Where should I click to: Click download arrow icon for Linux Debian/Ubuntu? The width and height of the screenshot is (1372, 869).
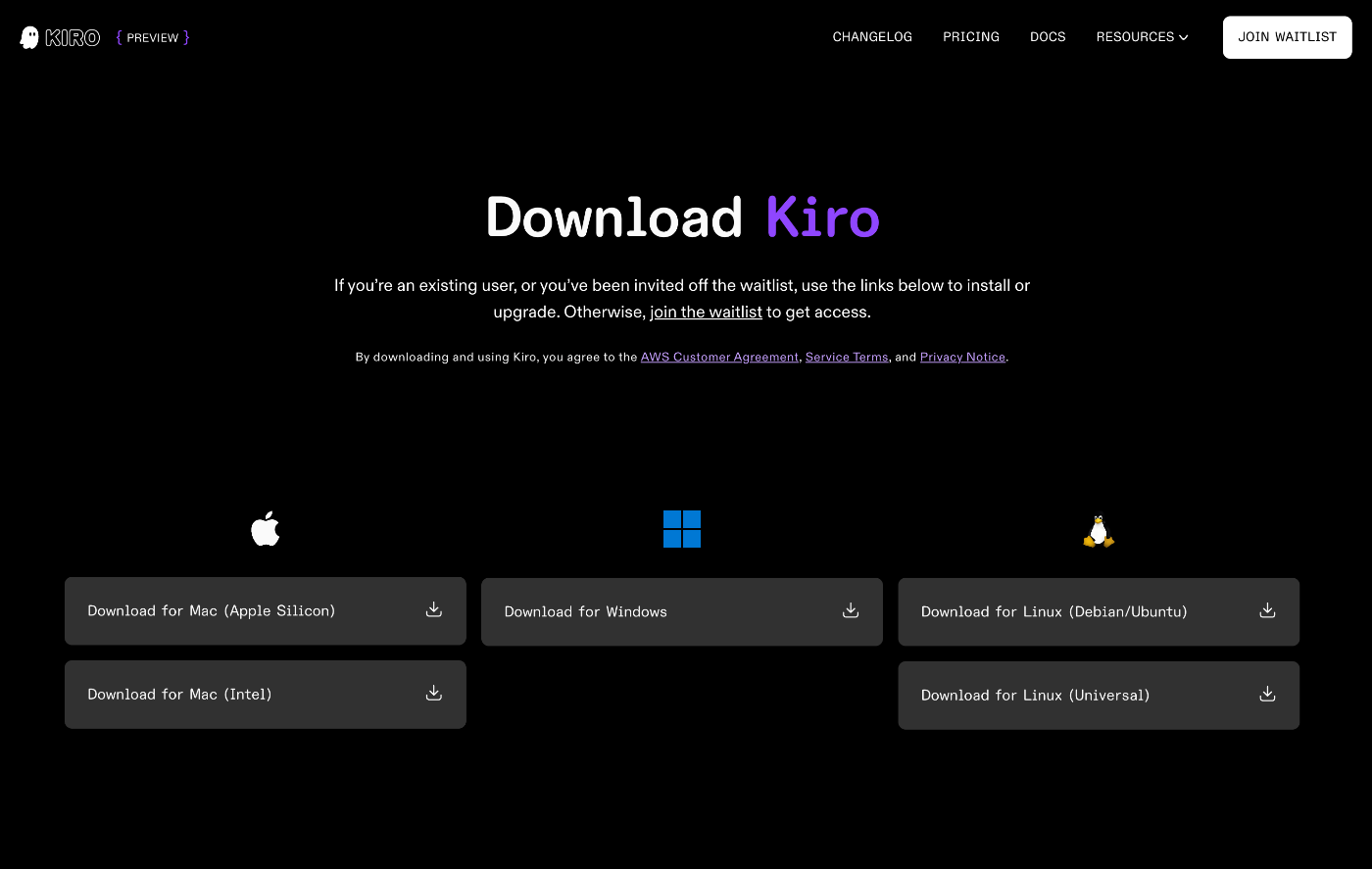(1267, 610)
